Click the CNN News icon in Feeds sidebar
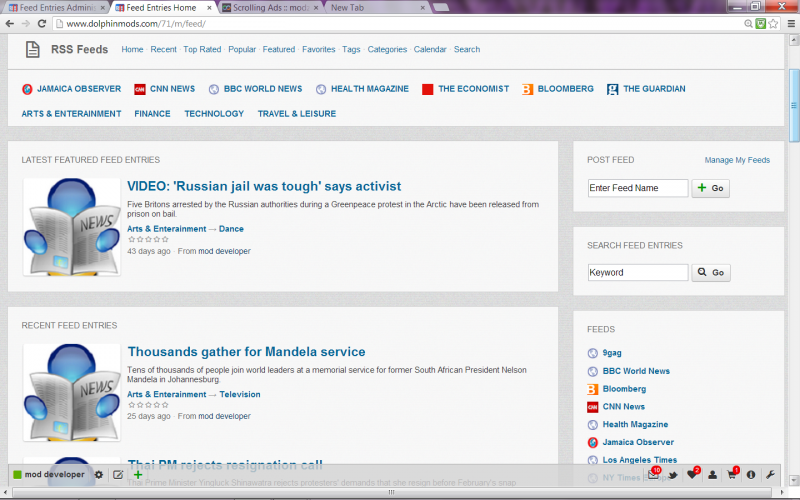 click(x=592, y=407)
